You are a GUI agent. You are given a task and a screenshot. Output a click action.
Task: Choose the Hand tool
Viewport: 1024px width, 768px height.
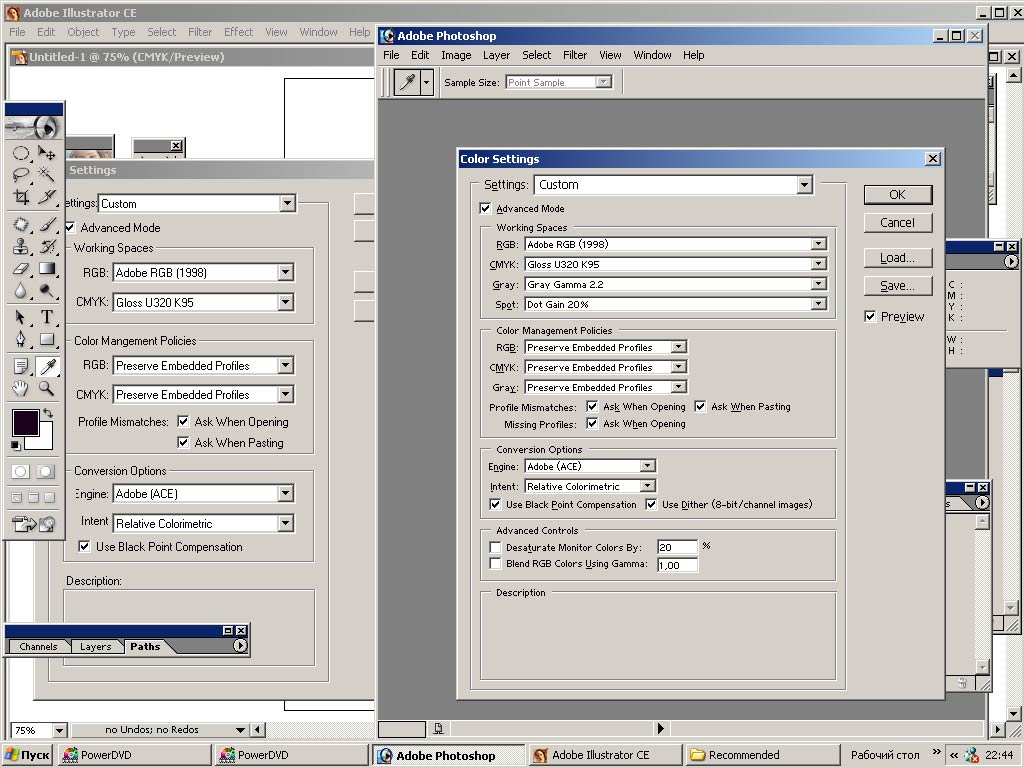(x=21, y=389)
